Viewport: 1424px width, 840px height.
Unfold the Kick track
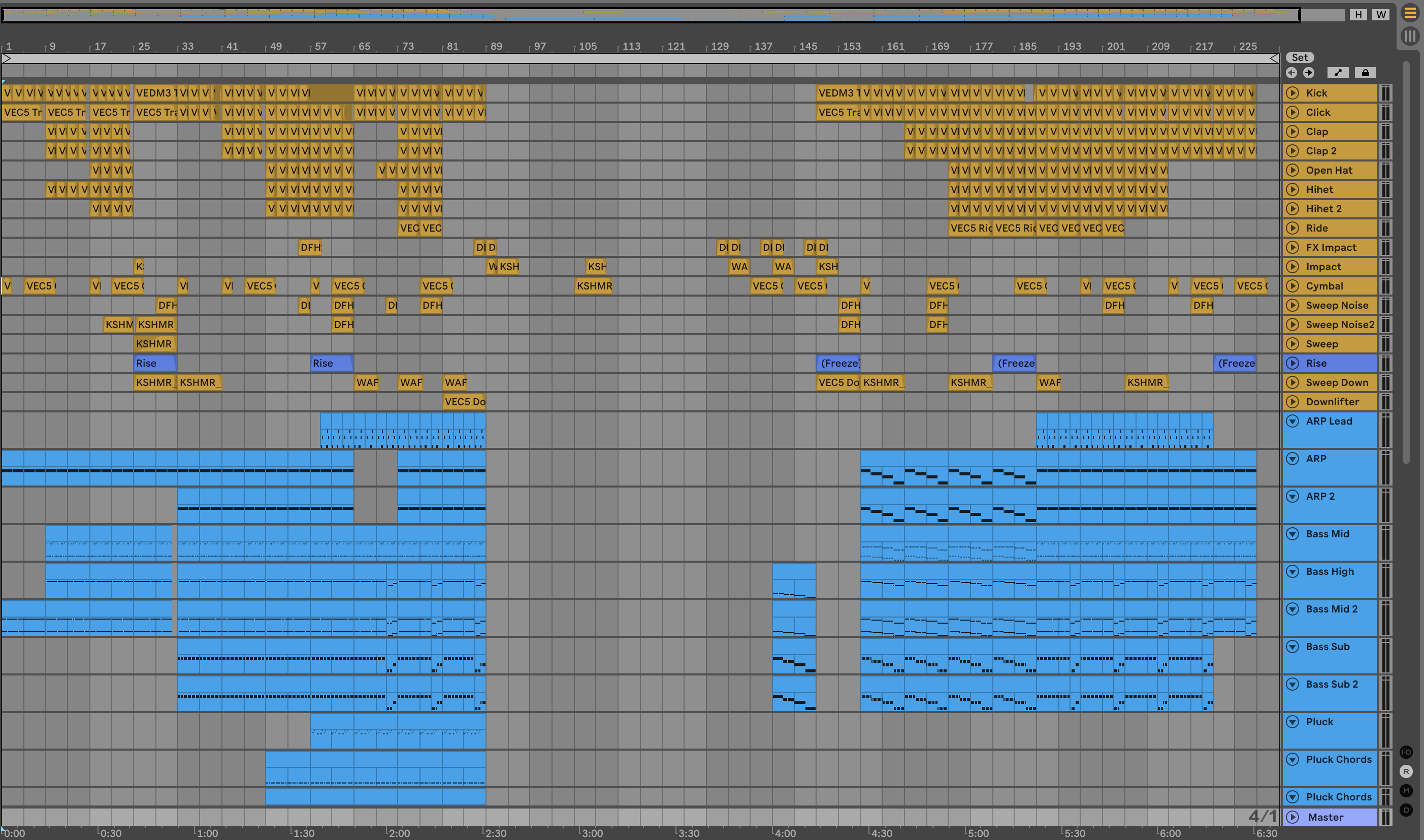tap(1292, 93)
